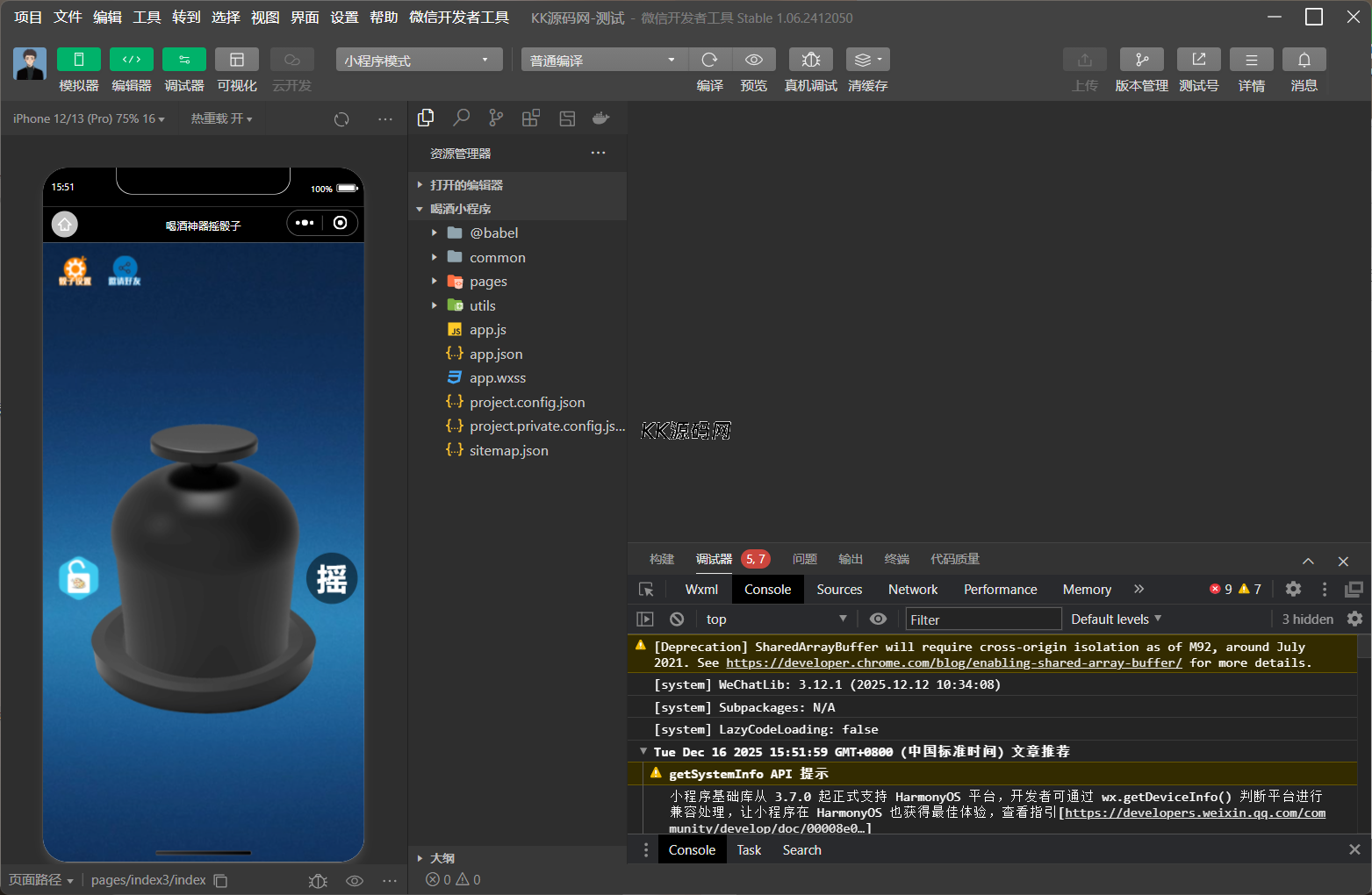
Task: Open the 工具 menu
Action: click(147, 18)
